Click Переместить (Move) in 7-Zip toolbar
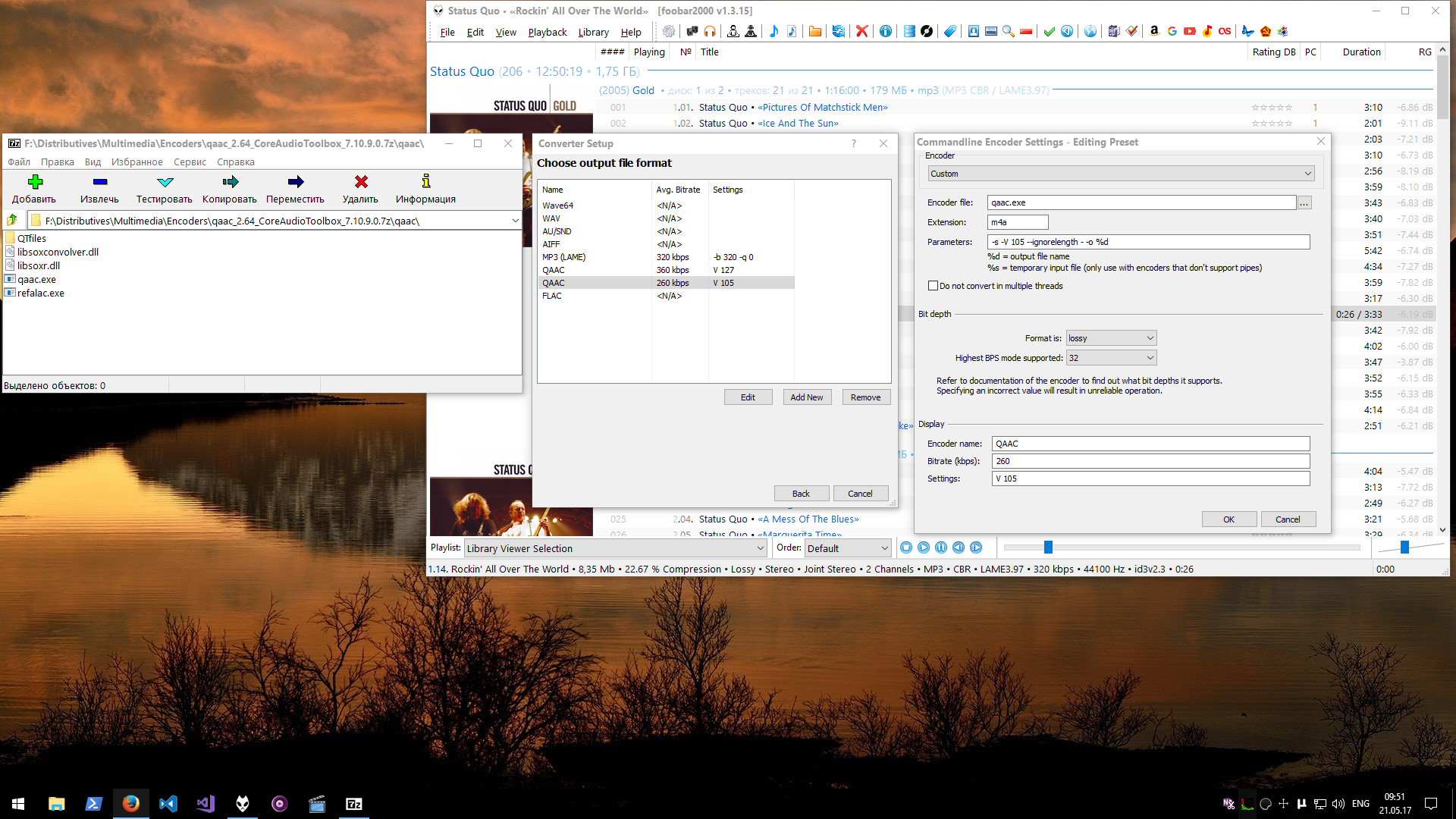Screen dimensions: 1456x819 [295, 189]
